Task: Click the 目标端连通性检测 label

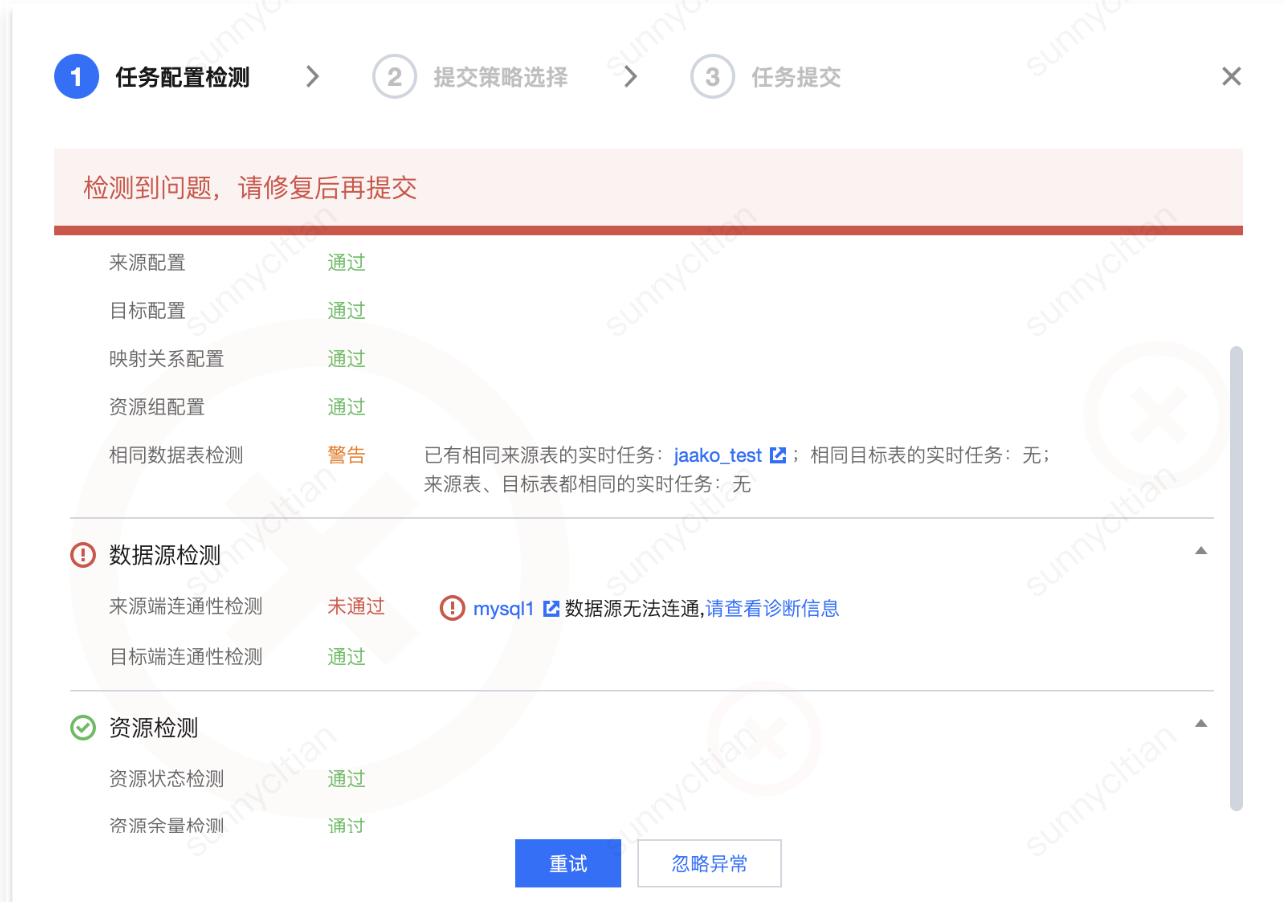Action: 186,657
